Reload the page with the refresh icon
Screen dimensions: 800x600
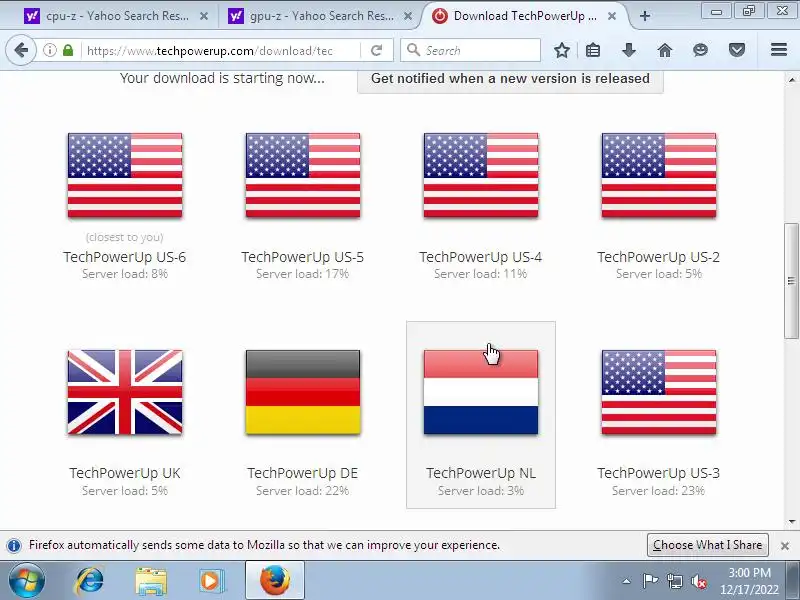click(377, 50)
